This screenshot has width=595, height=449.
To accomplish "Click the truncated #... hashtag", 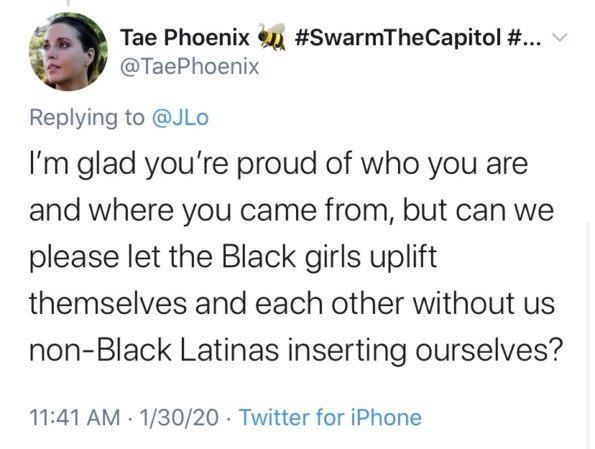I will point(524,37).
